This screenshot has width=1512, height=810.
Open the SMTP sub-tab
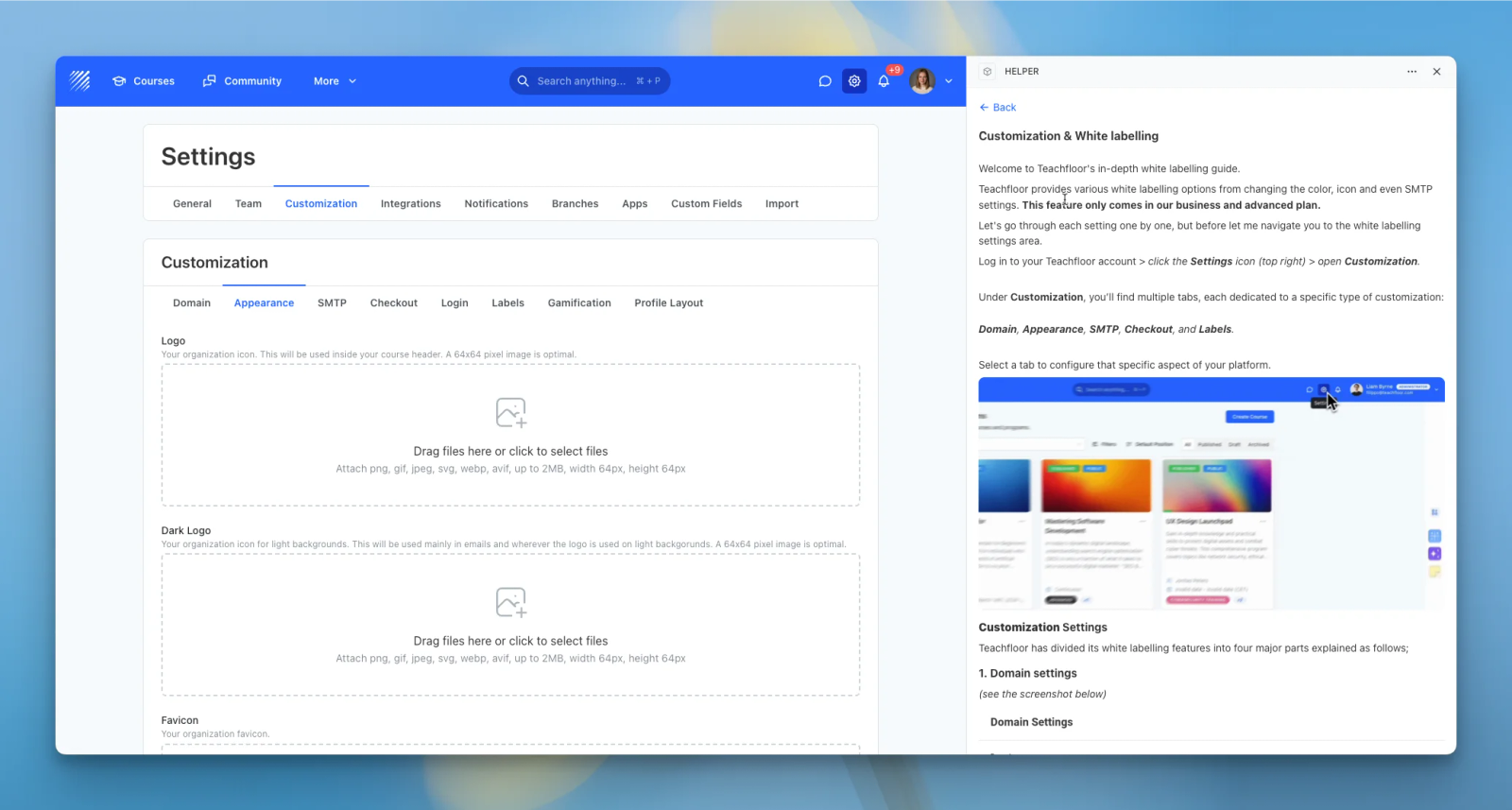332,303
